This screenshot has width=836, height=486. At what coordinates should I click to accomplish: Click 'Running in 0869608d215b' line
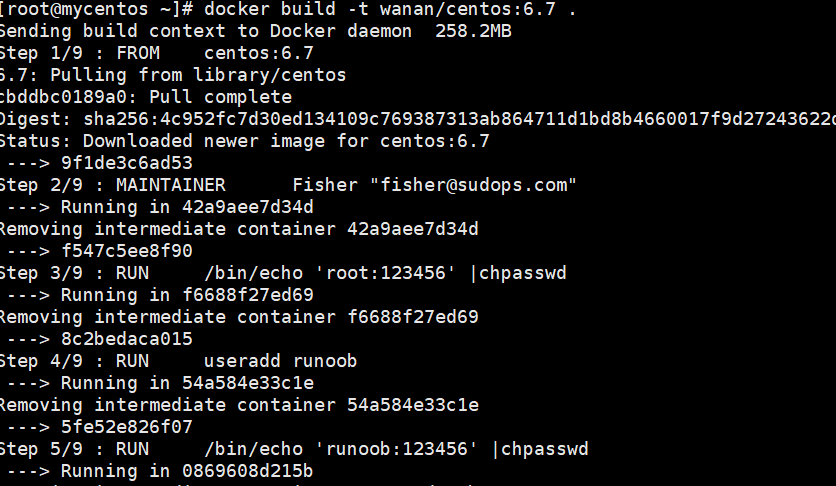click(160, 471)
